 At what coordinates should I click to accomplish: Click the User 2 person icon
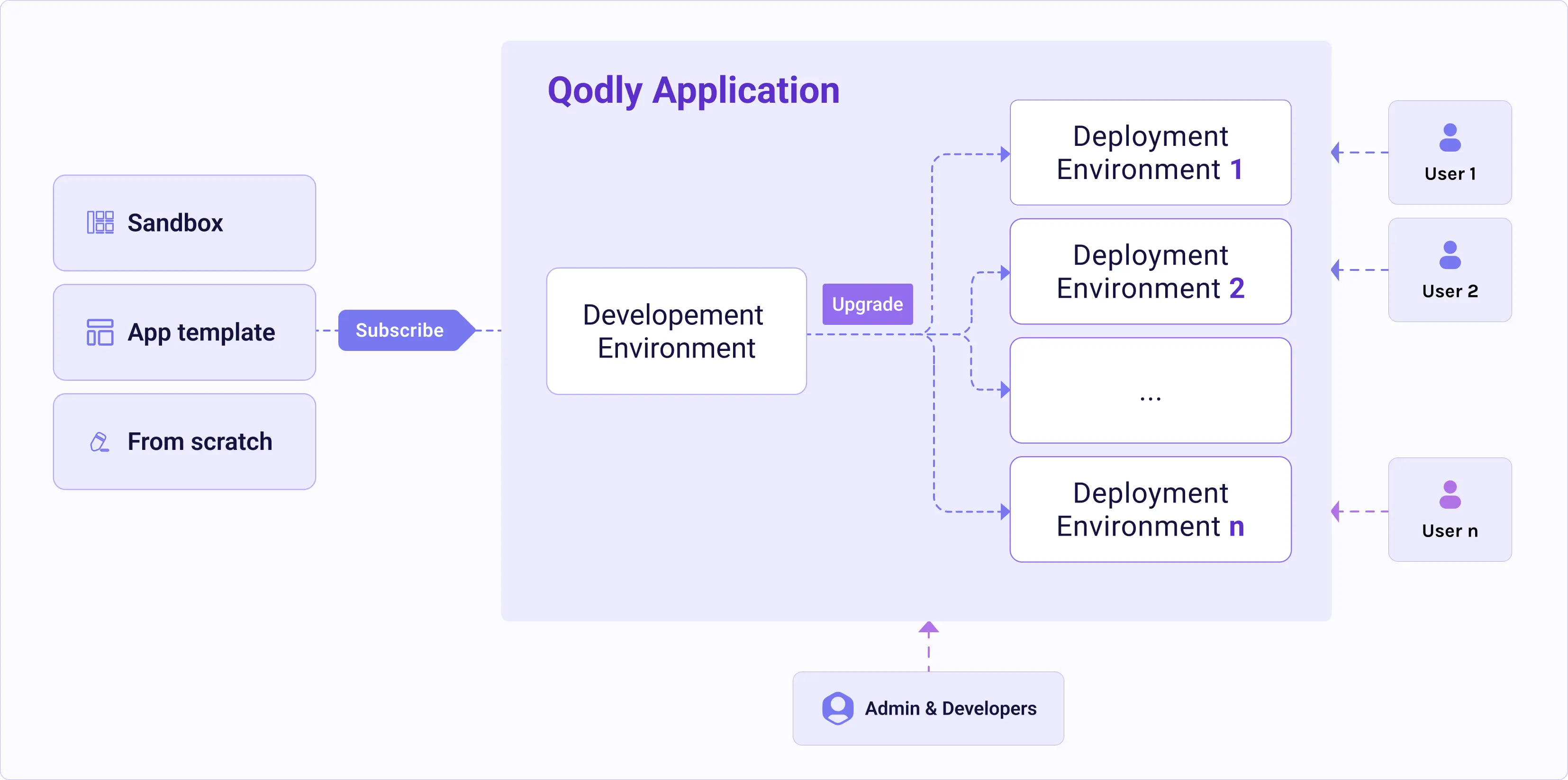pyautogui.click(x=1450, y=255)
